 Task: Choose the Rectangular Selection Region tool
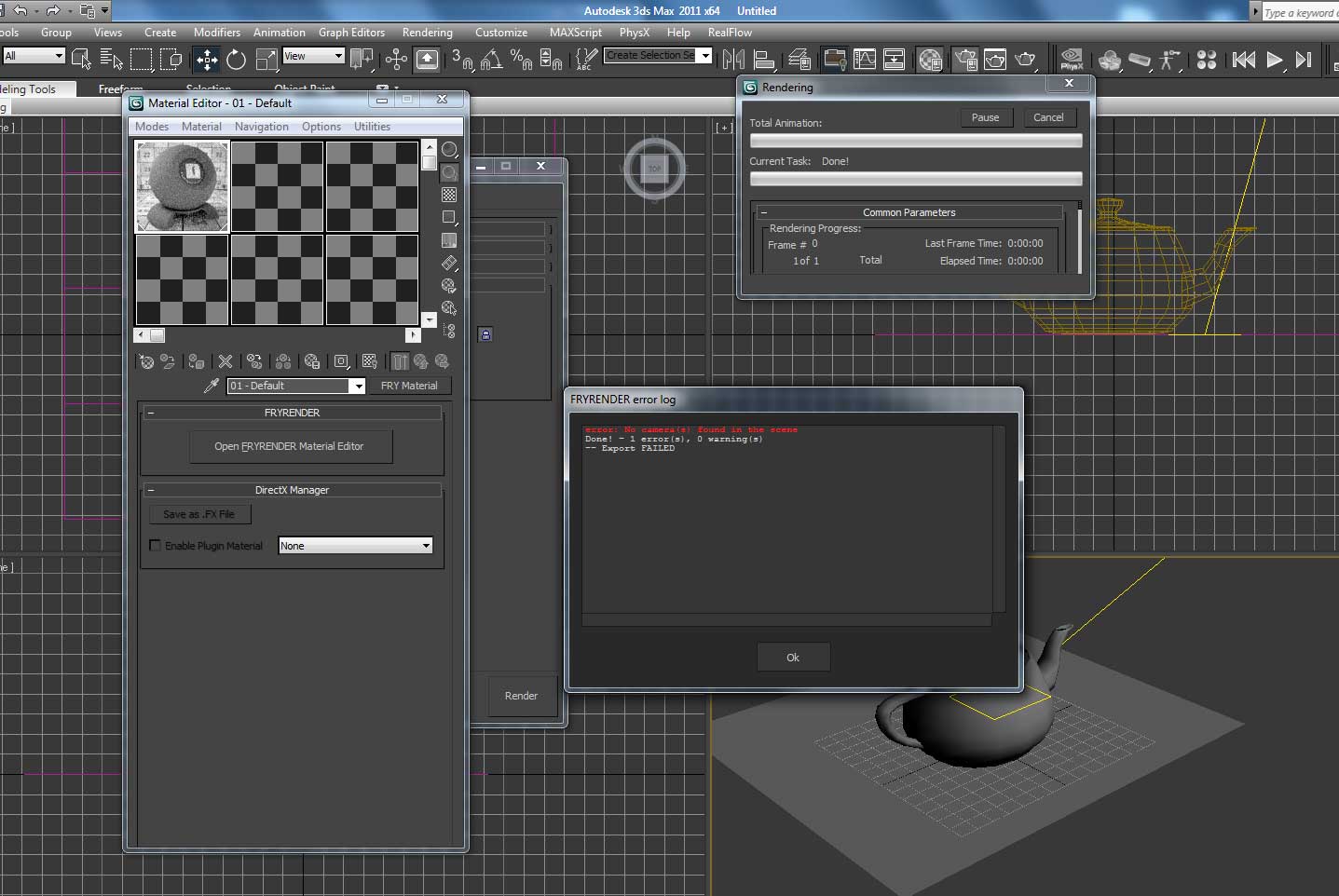click(x=142, y=60)
